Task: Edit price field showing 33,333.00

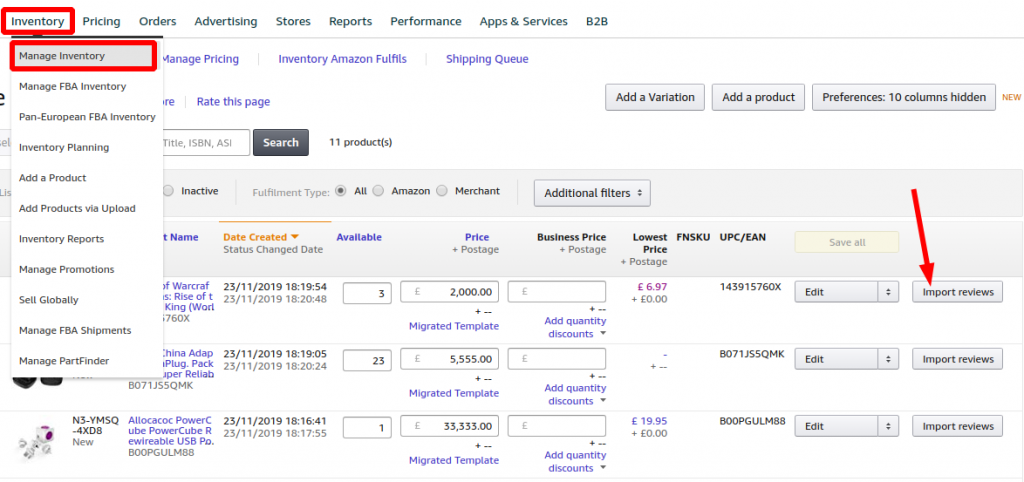Action: click(450, 426)
